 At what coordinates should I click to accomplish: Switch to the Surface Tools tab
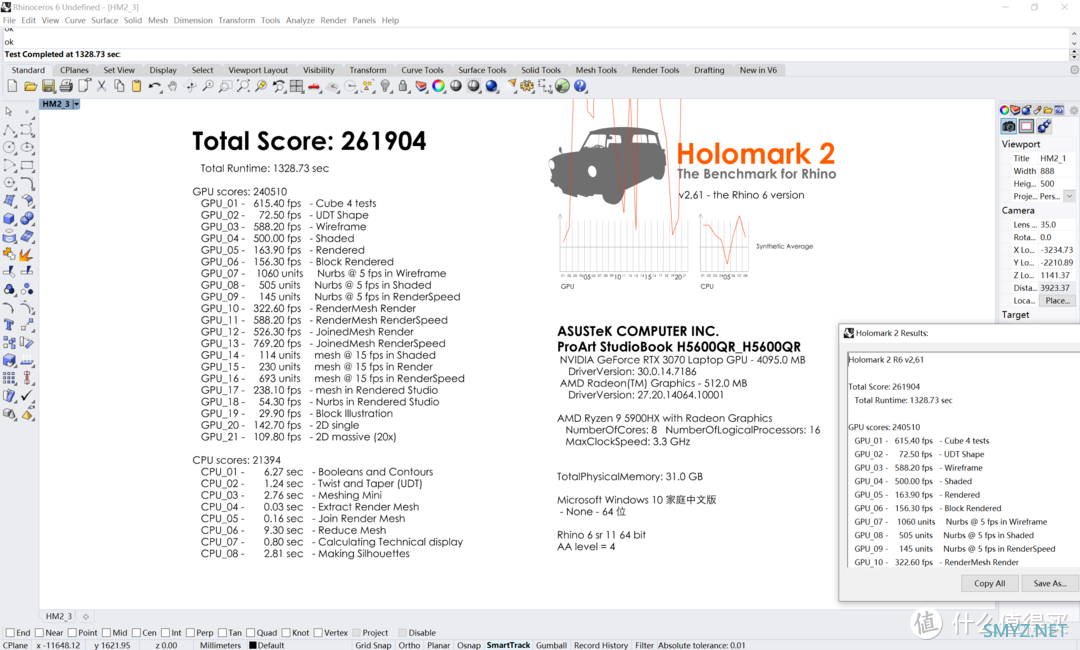click(x=482, y=70)
